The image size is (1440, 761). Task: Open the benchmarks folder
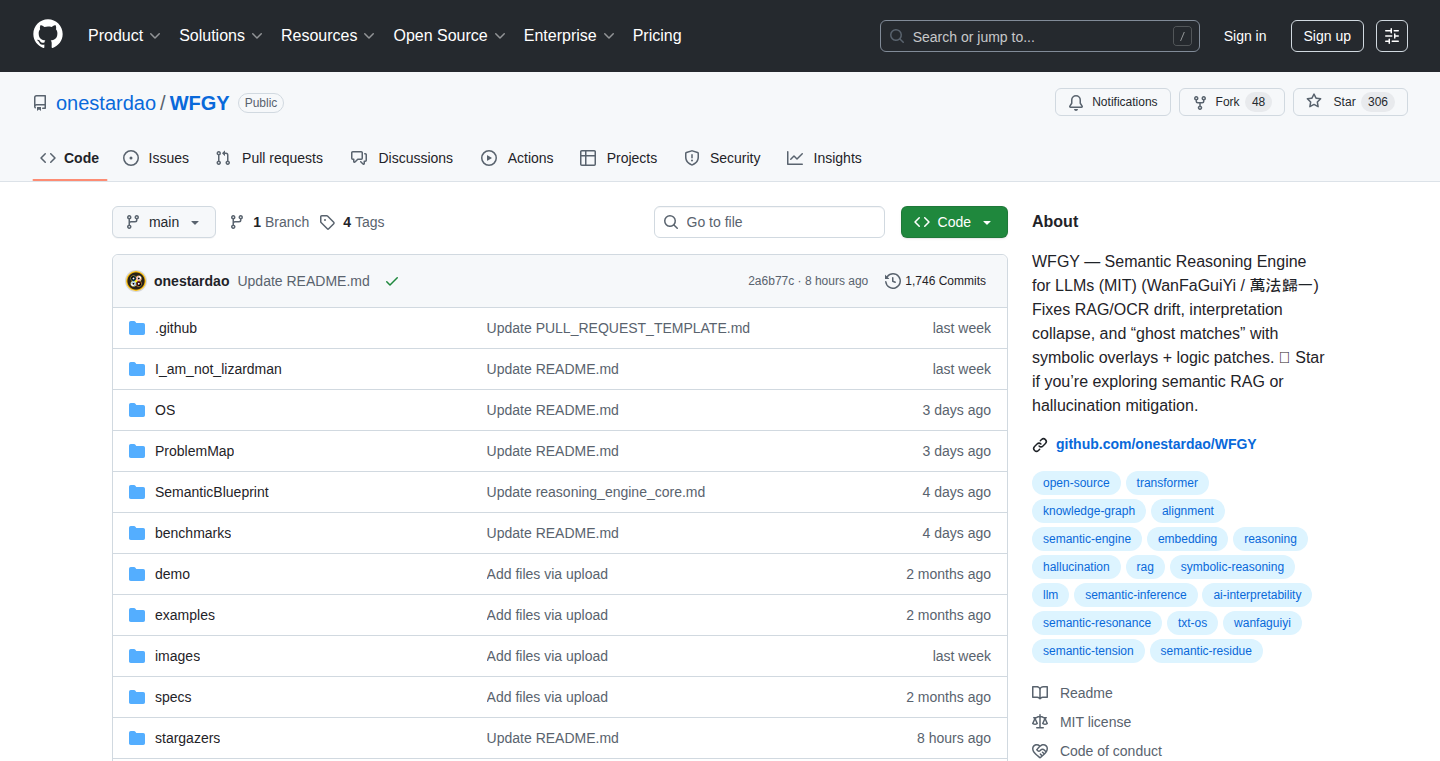point(193,533)
